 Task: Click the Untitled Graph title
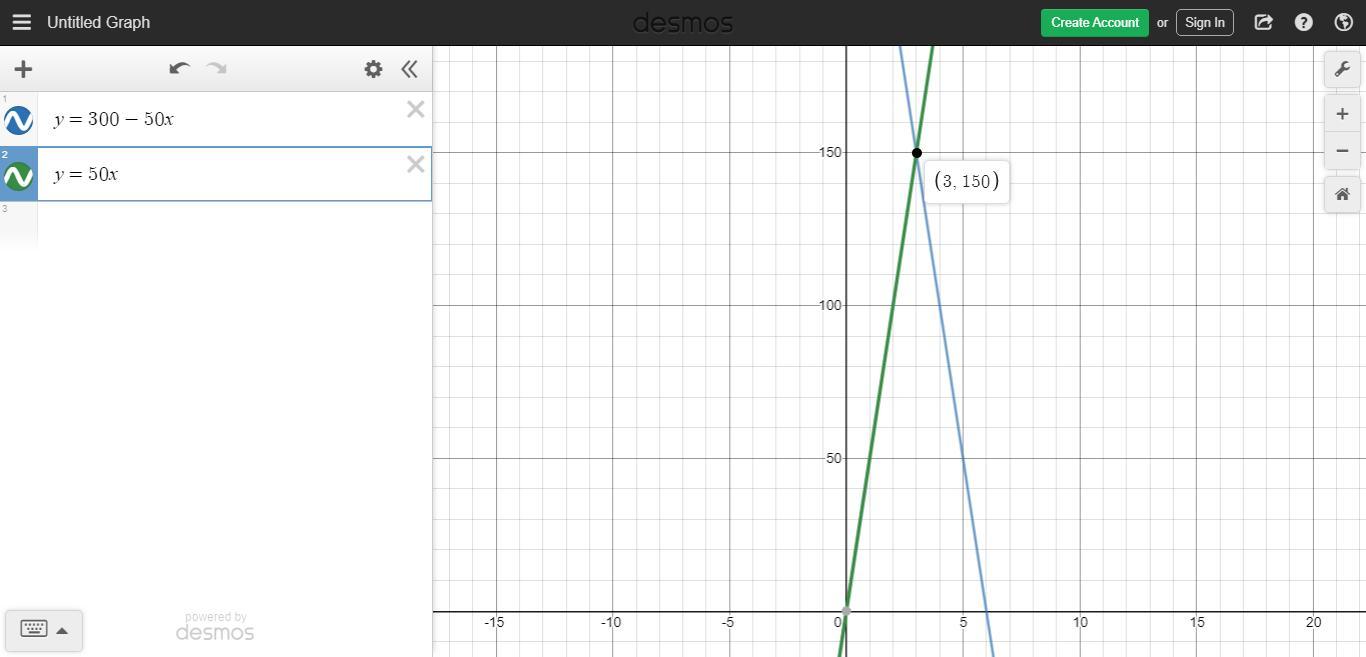[98, 22]
